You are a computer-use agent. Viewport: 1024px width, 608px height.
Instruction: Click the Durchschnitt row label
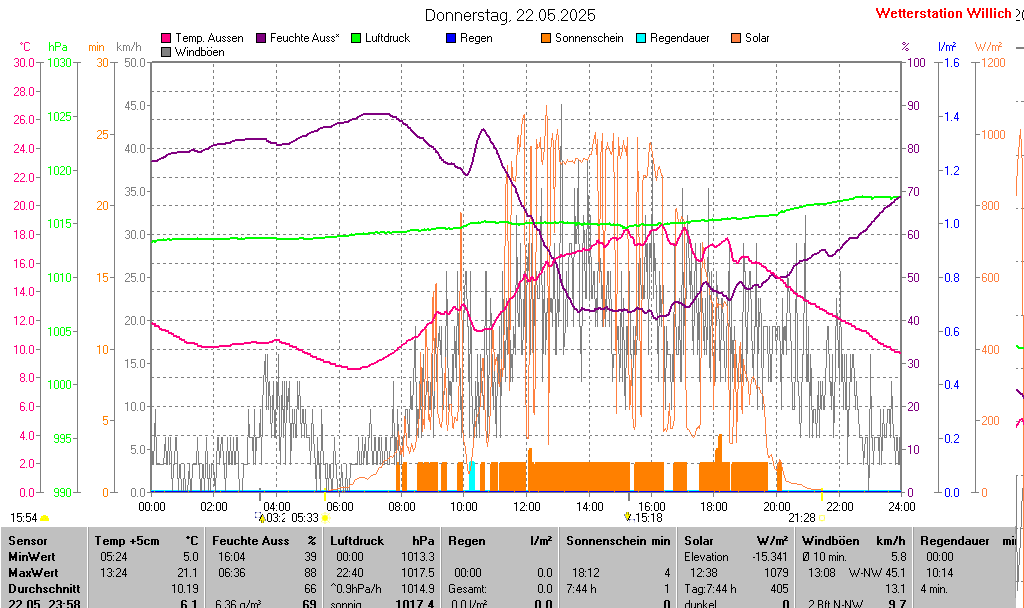click(44, 588)
